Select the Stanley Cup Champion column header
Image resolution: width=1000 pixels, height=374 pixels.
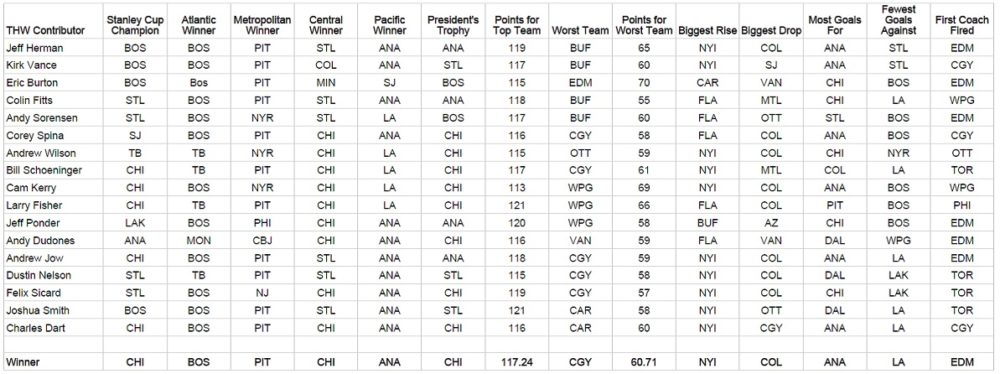tap(135, 25)
